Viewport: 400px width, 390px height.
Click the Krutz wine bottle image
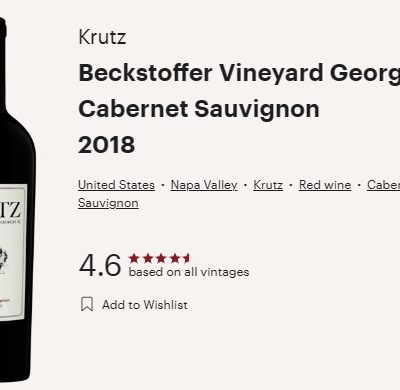coord(17,200)
